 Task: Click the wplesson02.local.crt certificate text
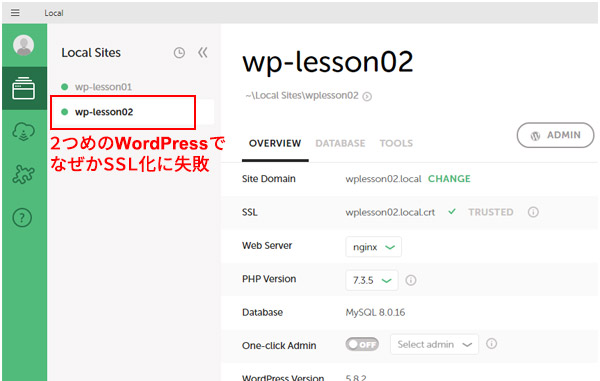390,212
